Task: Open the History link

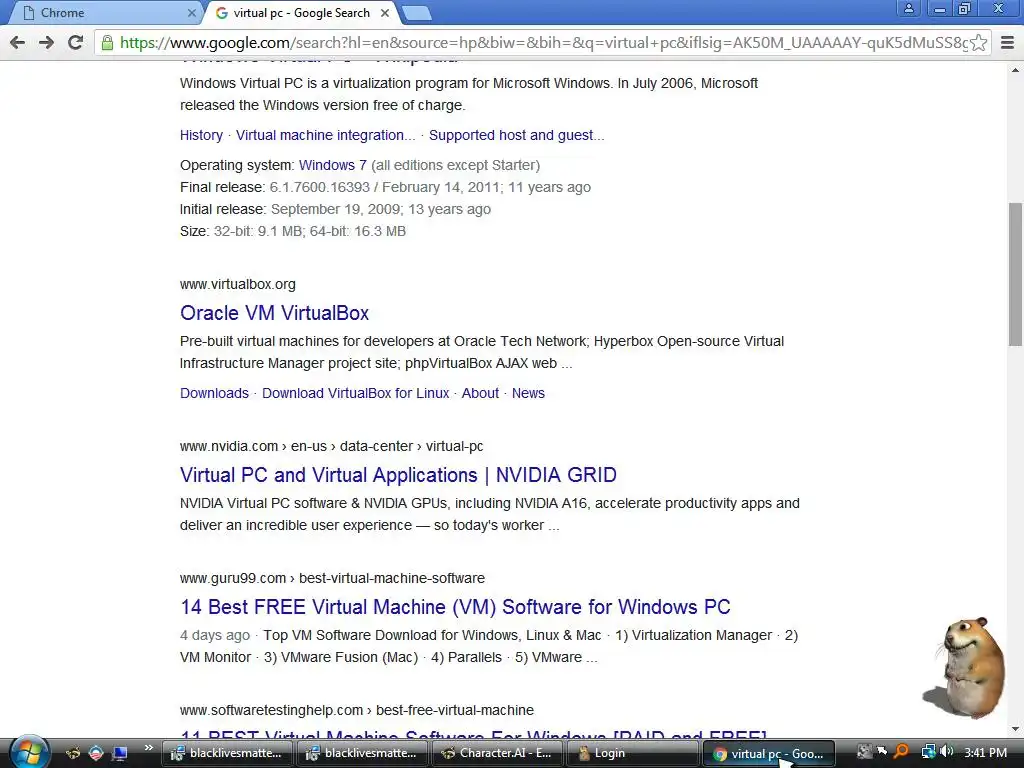Action: [x=201, y=135]
